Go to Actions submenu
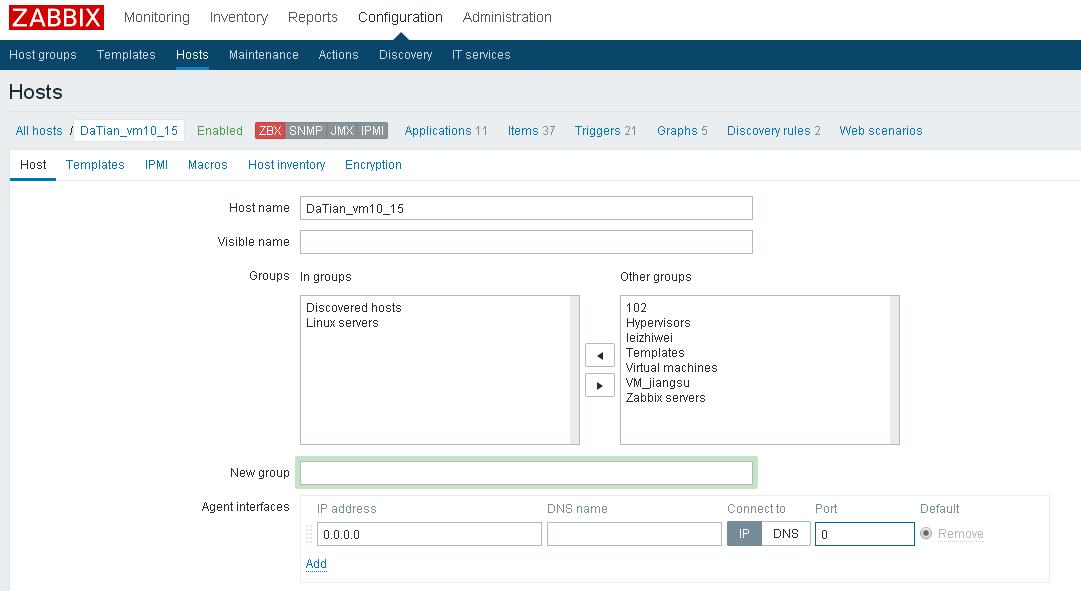 pyautogui.click(x=339, y=54)
